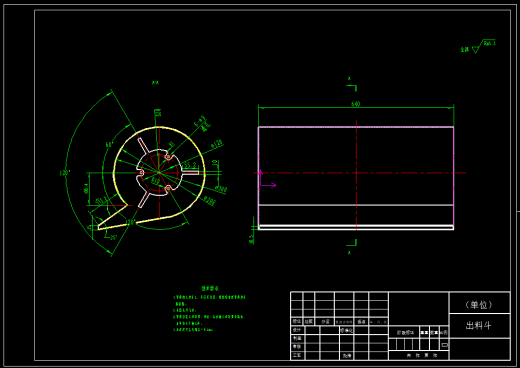Click the lower A section cutting mark
This screenshot has height=368, width=520.
(351, 247)
